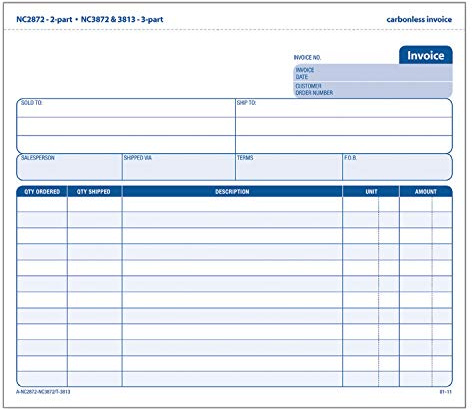Click the Unit column header
This screenshot has height=409, width=472.
(371, 192)
